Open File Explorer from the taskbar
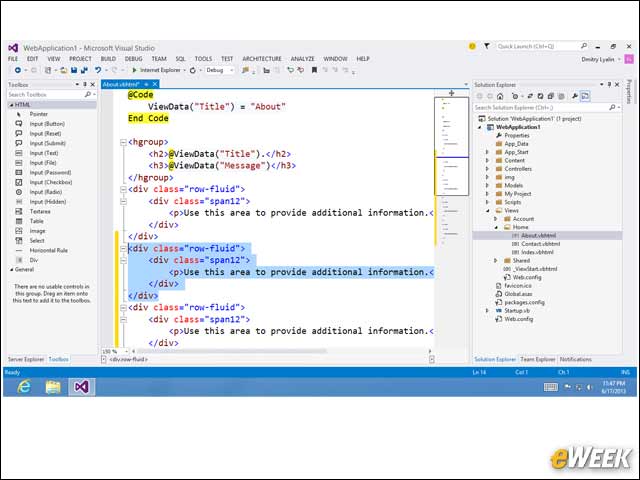 (53, 386)
